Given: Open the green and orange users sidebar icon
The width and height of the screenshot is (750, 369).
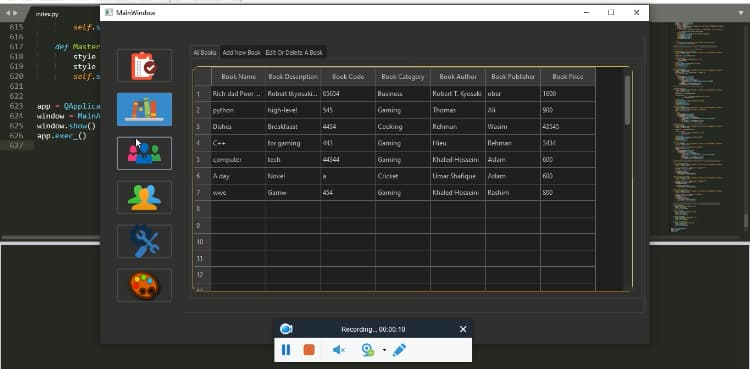Looking at the screenshot, I should 144,197.
